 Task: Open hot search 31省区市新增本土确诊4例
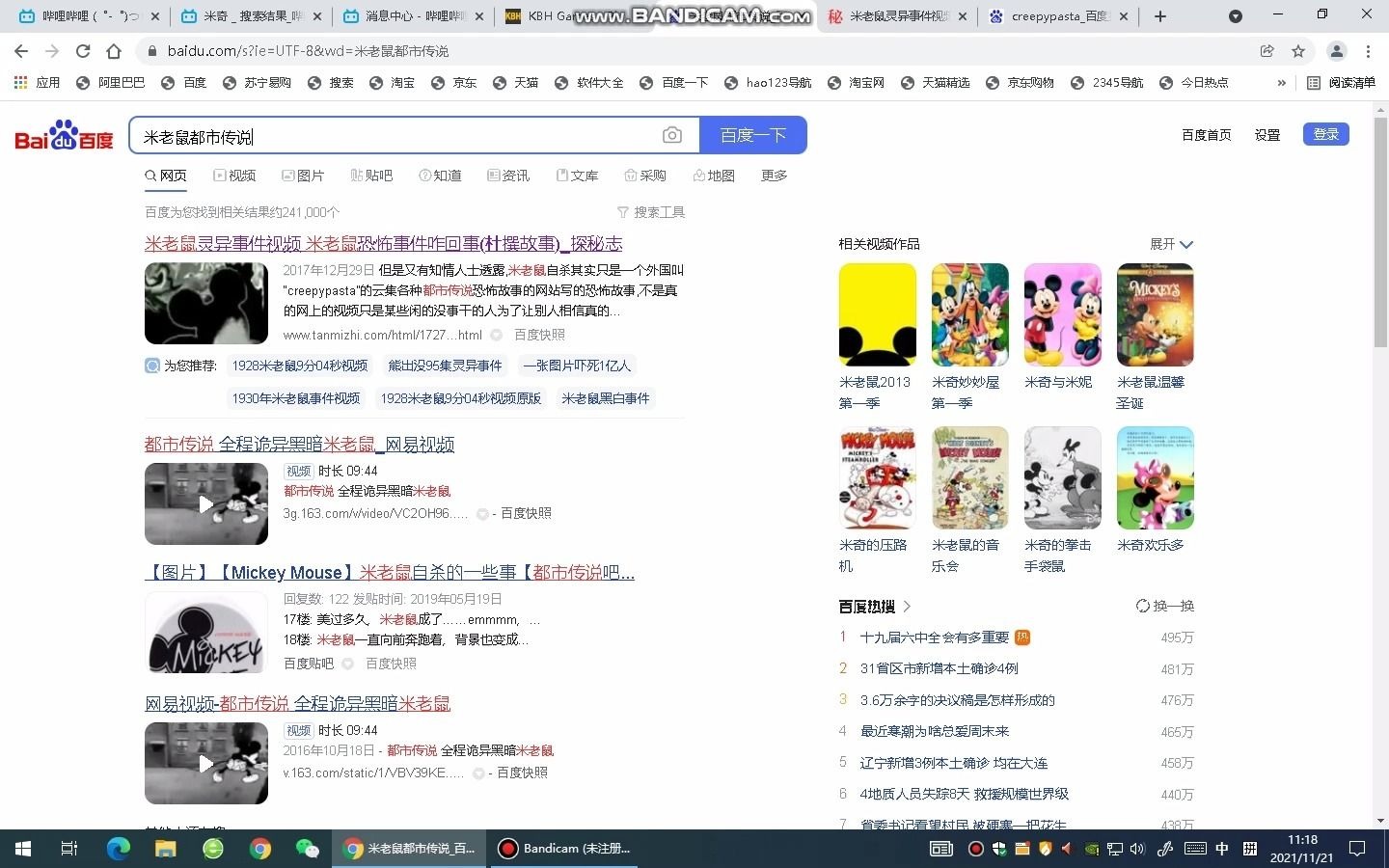[x=939, y=668]
